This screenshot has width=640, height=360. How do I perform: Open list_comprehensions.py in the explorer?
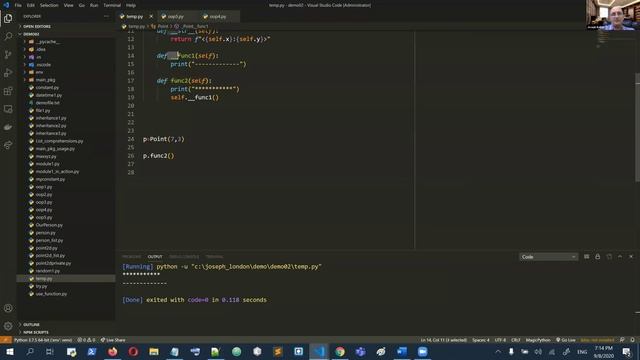(x=66, y=141)
